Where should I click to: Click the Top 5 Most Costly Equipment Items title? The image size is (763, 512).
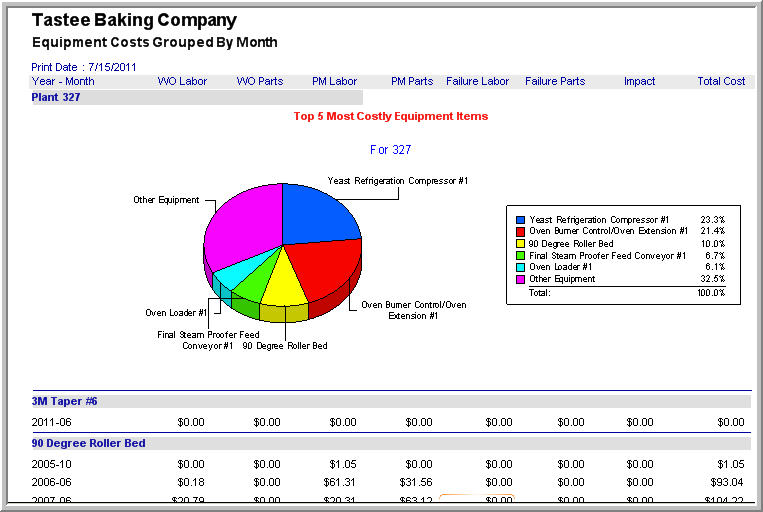point(391,116)
